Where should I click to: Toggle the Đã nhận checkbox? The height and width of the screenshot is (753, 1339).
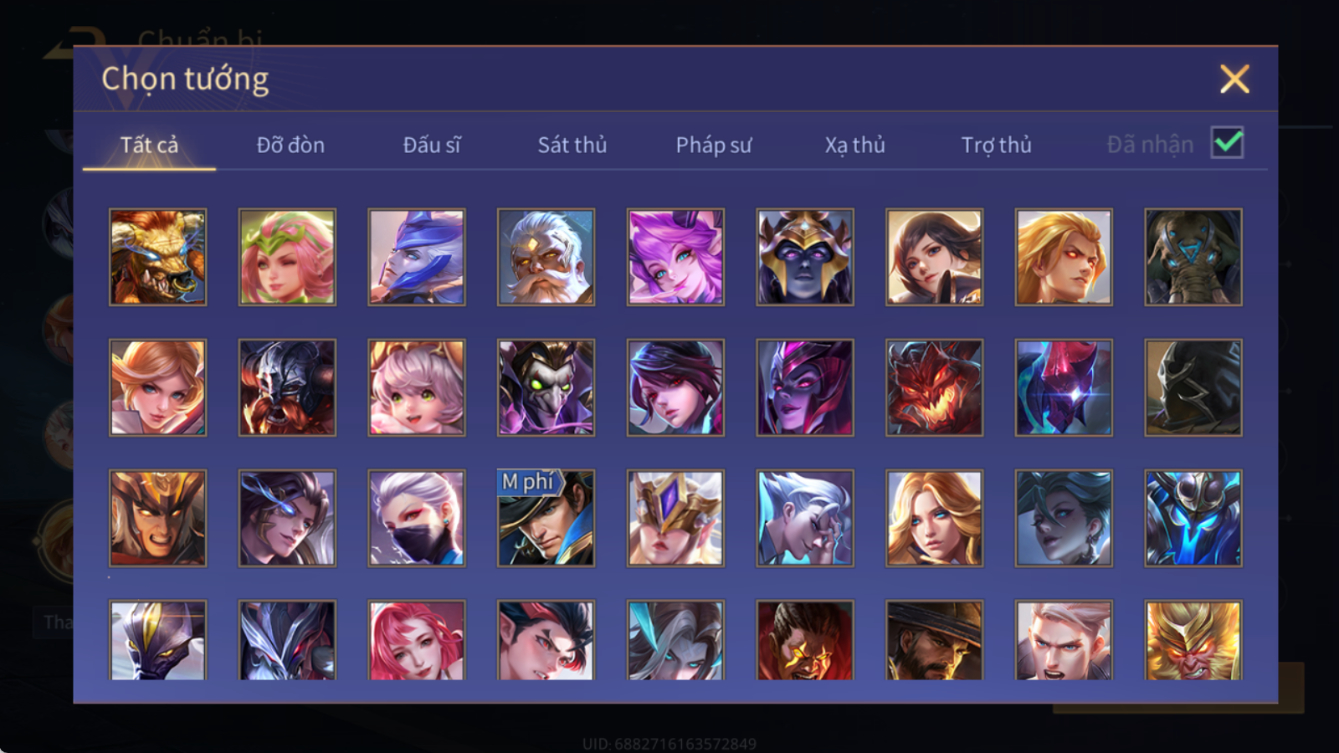(x=1228, y=143)
